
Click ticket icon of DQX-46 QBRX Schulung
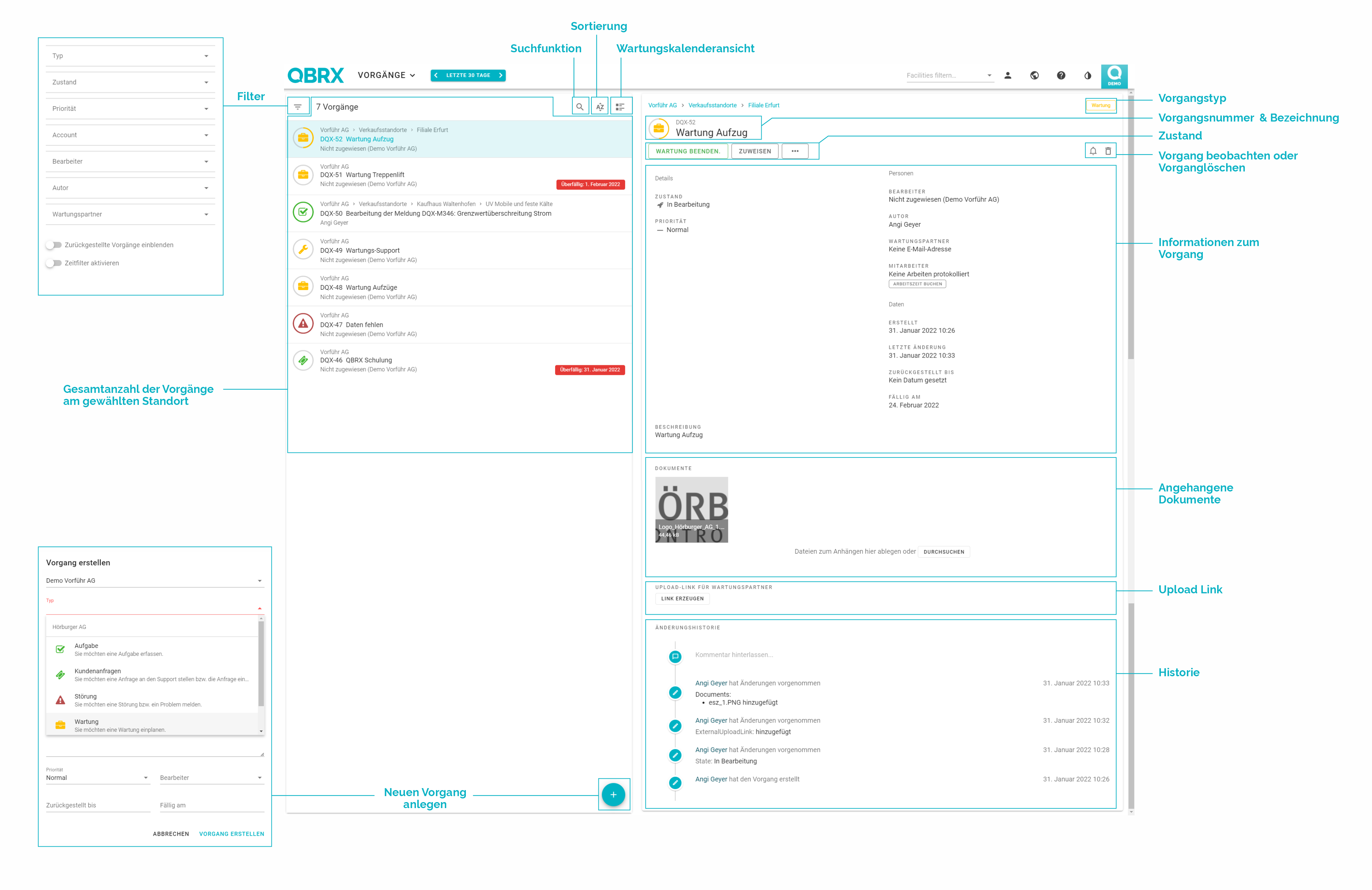tap(303, 360)
